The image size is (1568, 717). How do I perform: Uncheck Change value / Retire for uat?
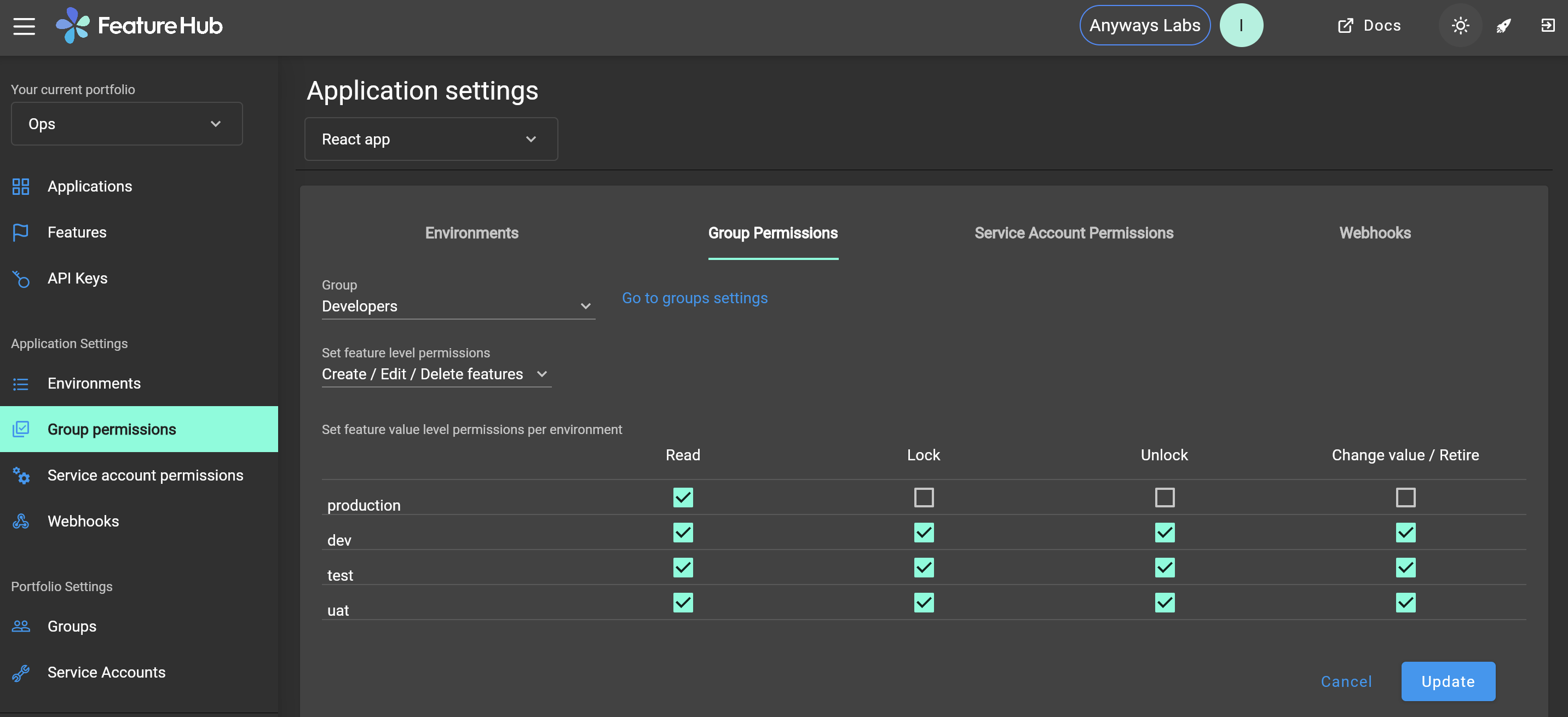[1405, 603]
